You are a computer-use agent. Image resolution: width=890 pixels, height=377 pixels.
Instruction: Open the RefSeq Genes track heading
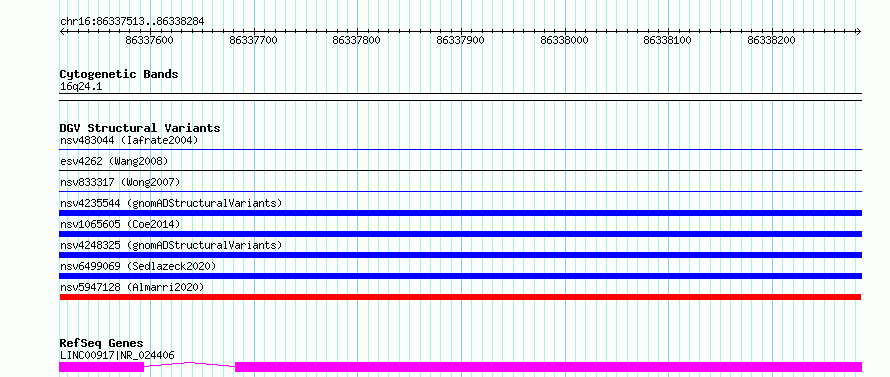tap(101, 344)
